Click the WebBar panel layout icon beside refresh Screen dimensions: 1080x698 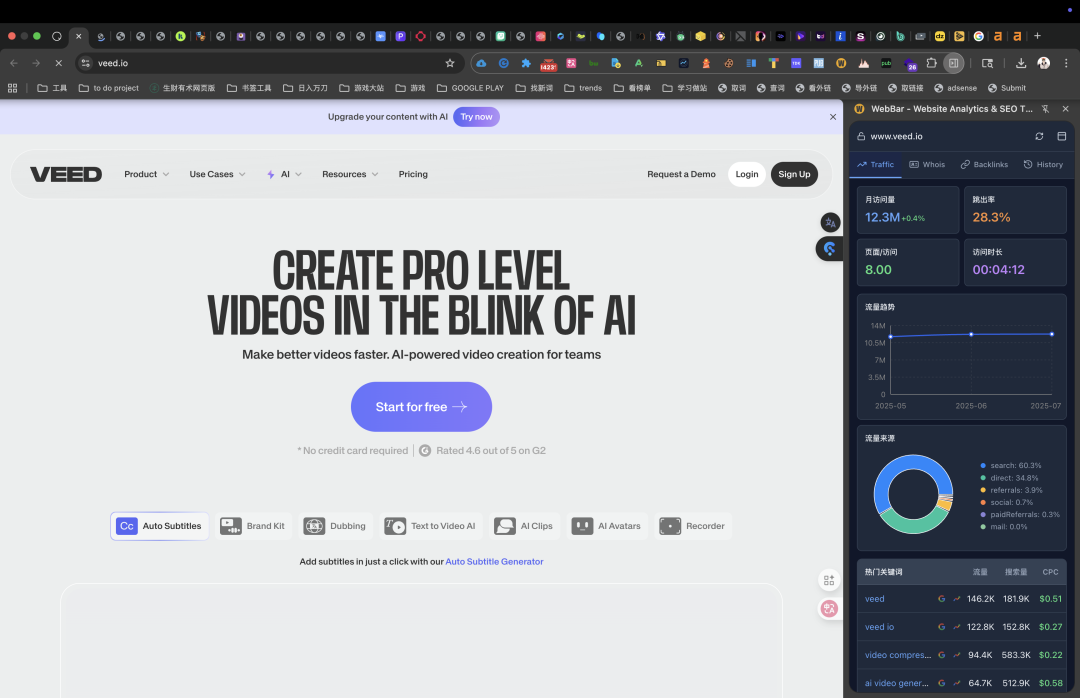1061,136
